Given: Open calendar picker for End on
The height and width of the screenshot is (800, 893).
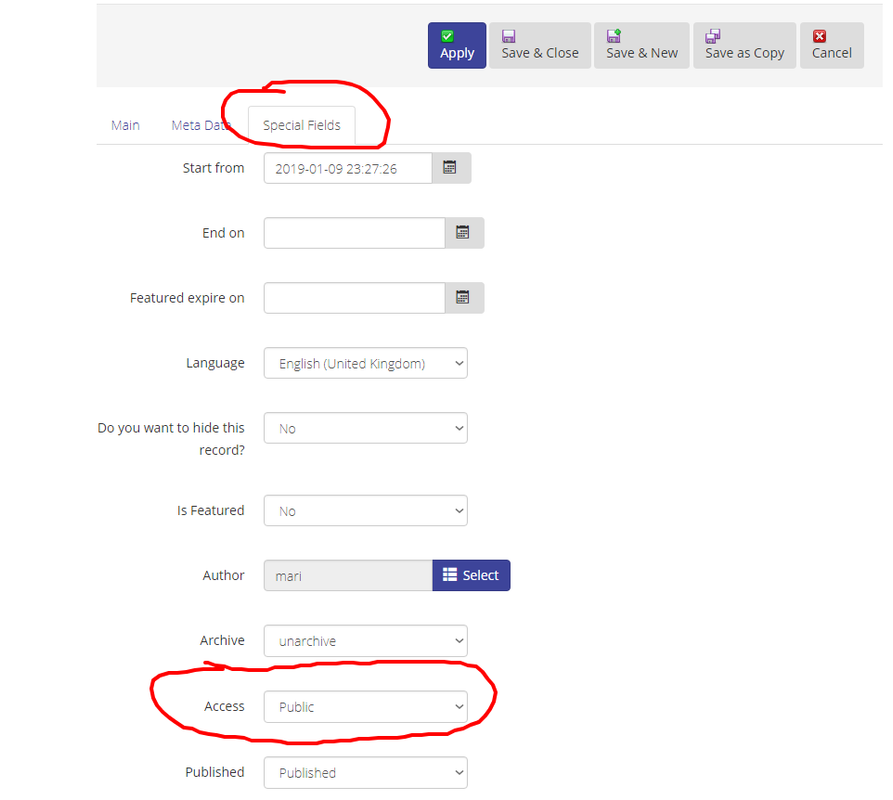Looking at the screenshot, I should [464, 233].
